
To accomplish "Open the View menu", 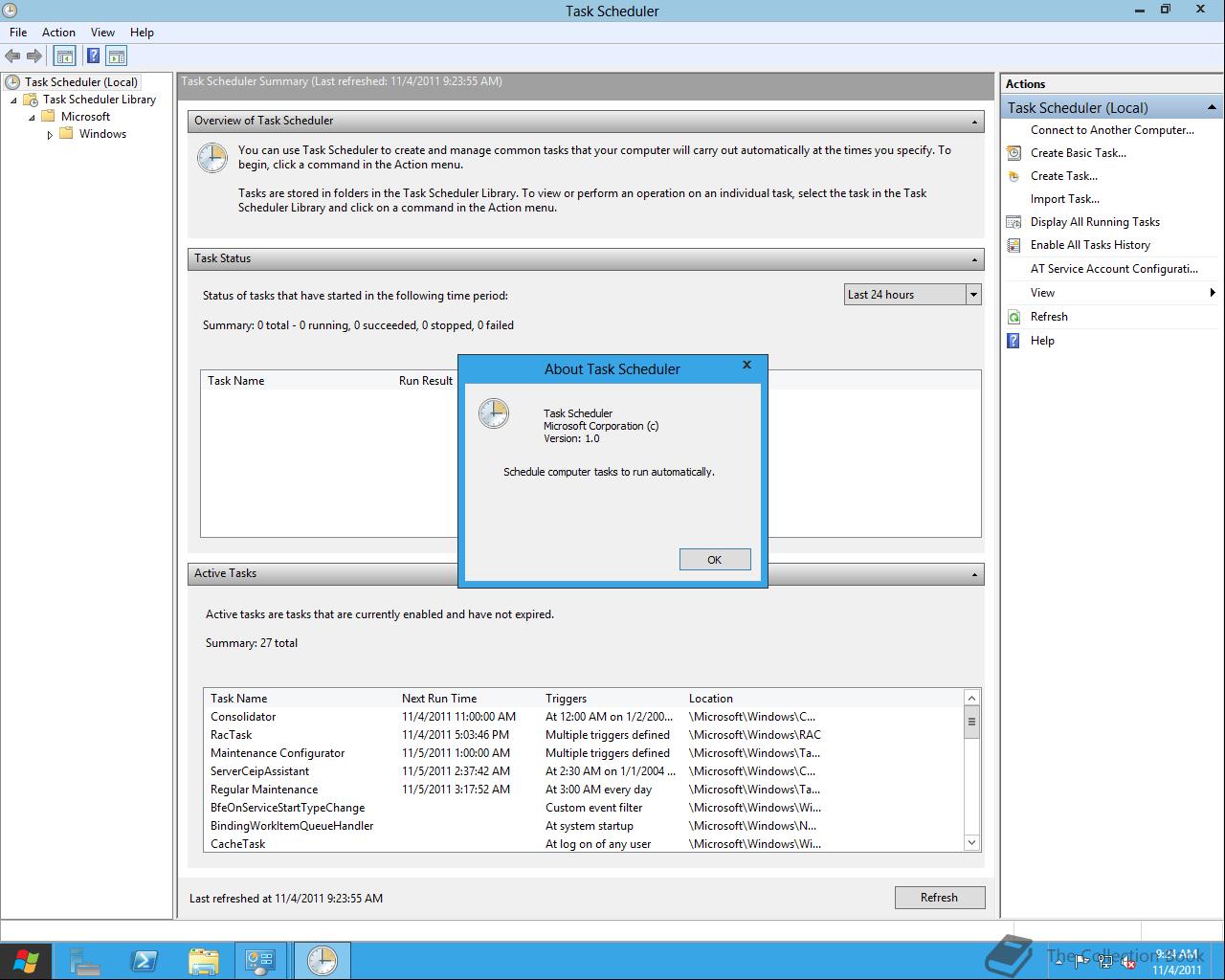I will point(102,33).
